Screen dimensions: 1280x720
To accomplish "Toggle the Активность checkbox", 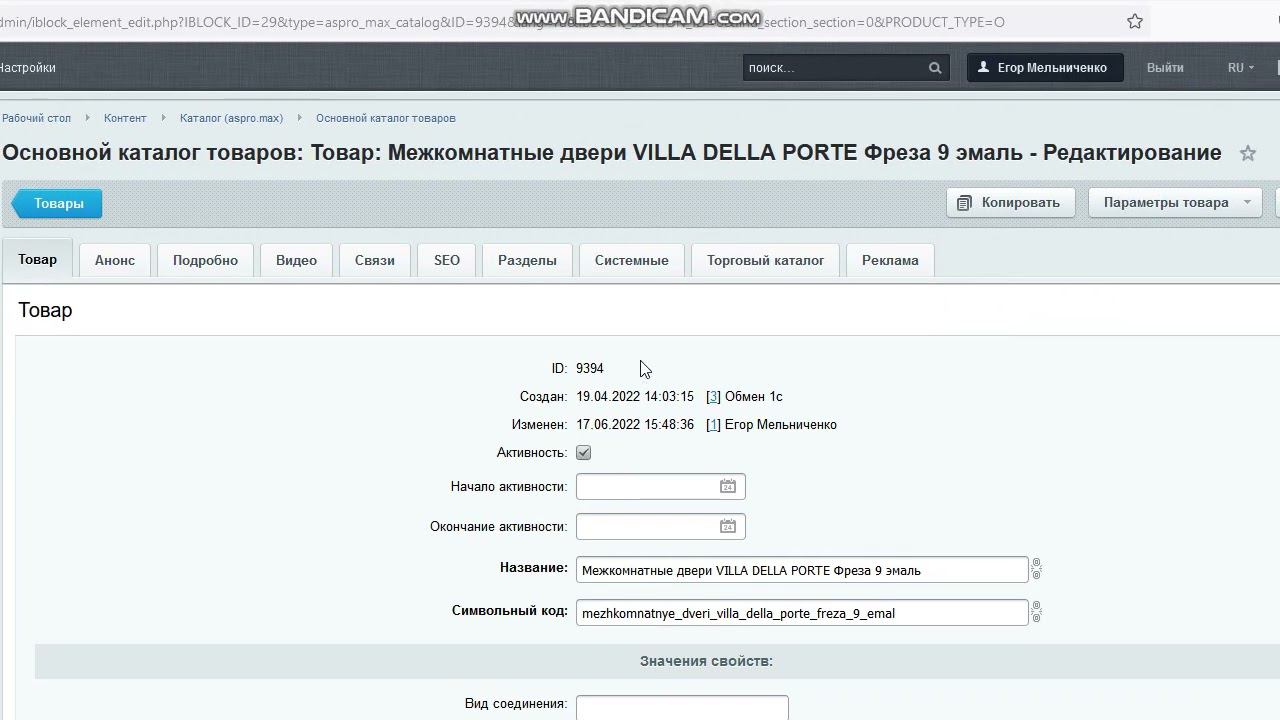I will tap(584, 453).
